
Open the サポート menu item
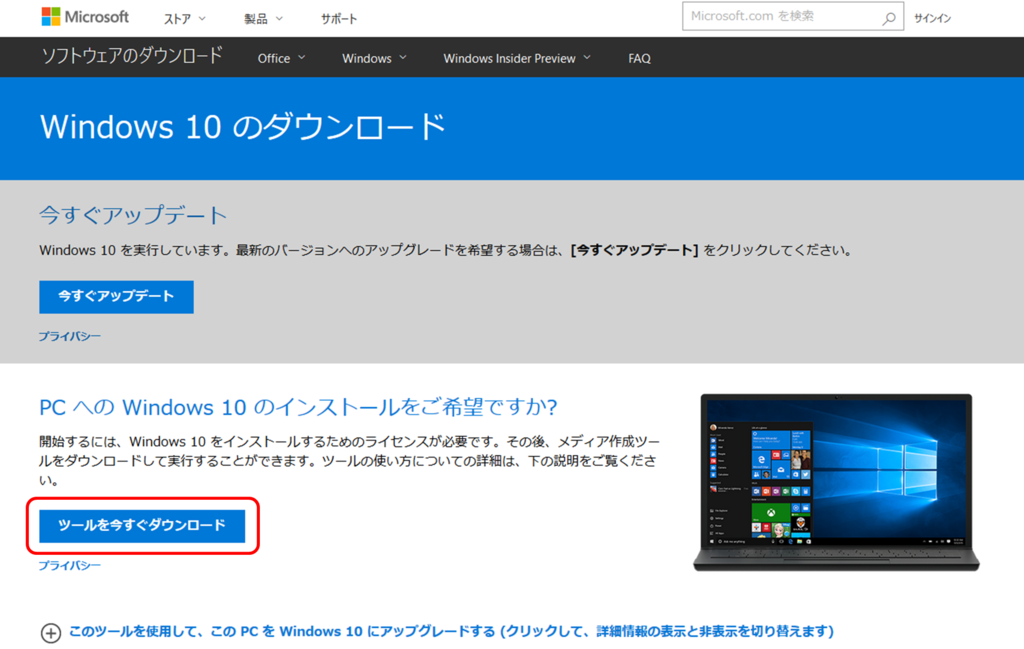tap(339, 19)
